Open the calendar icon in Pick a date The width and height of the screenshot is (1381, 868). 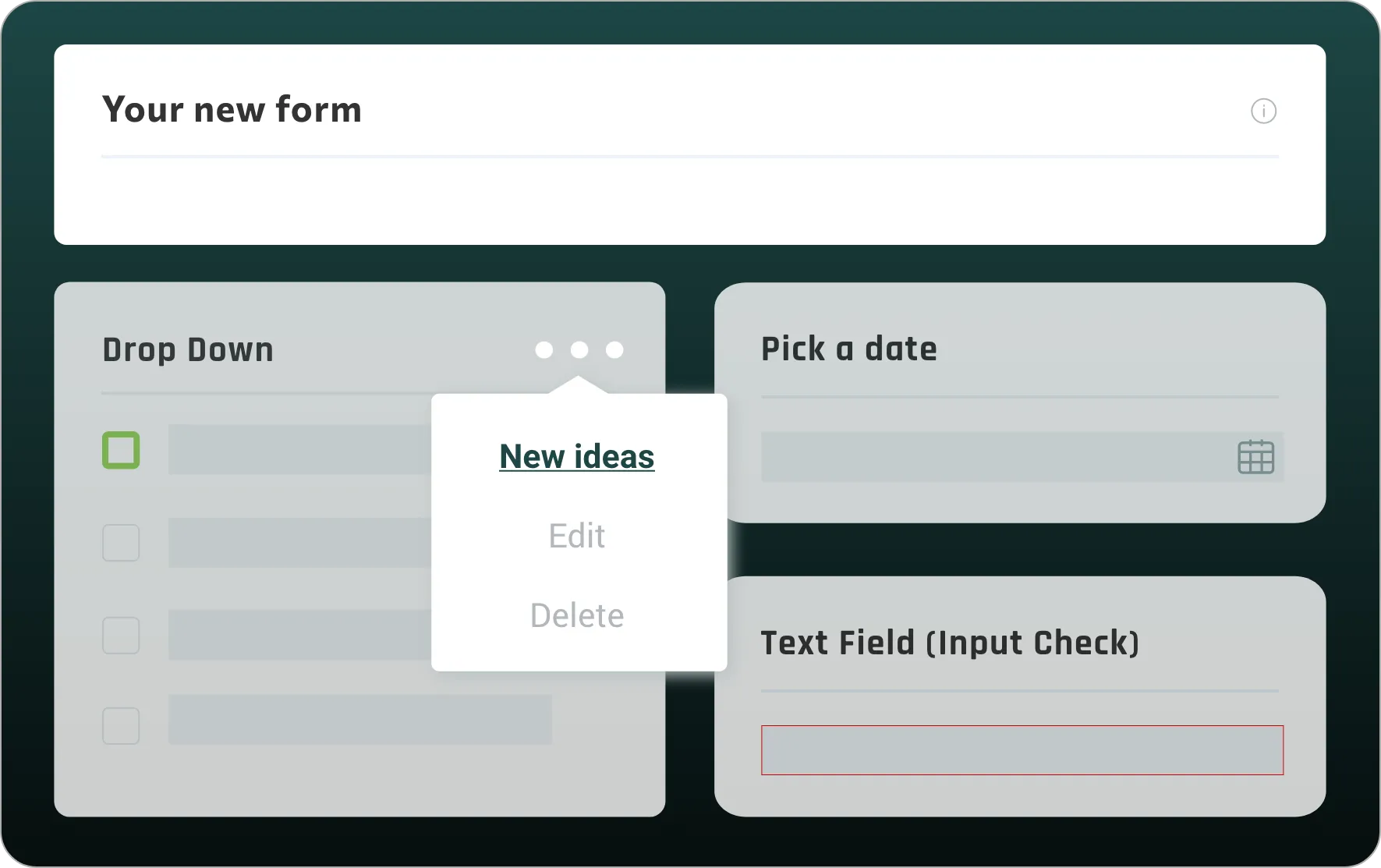point(1256,457)
